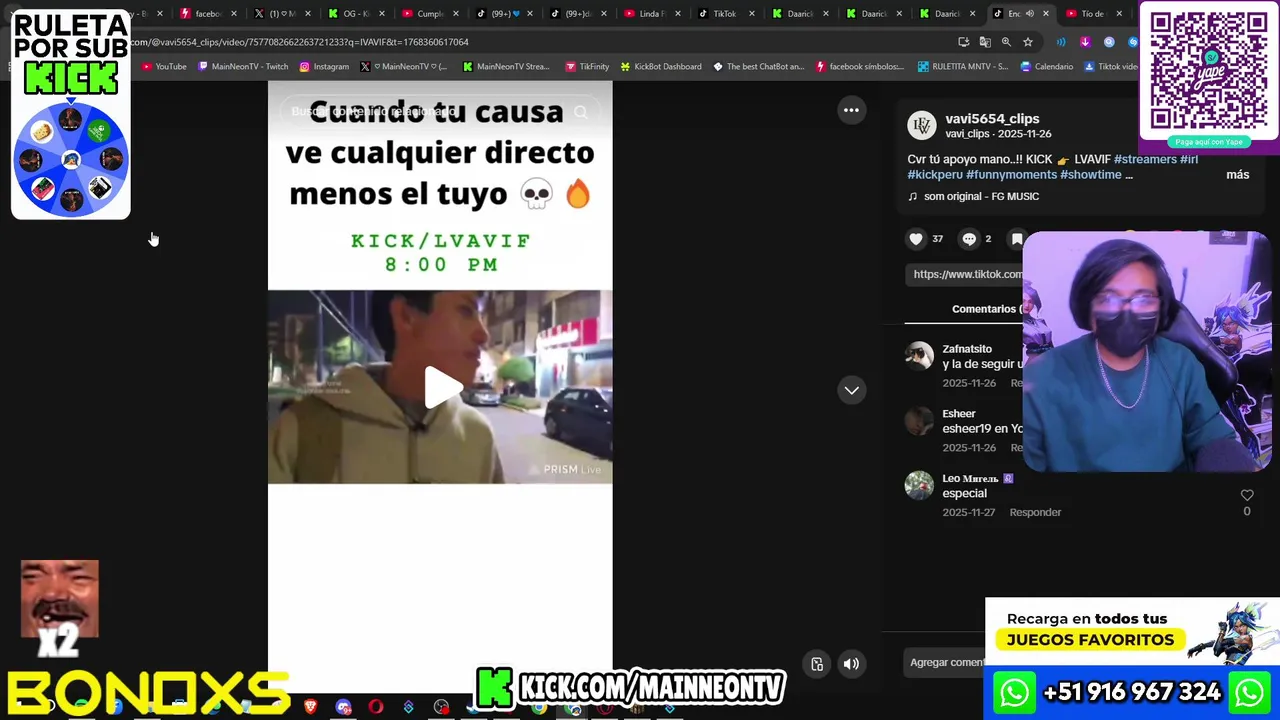
Task: Open the YouTube bookmark
Action: click(x=164, y=67)
